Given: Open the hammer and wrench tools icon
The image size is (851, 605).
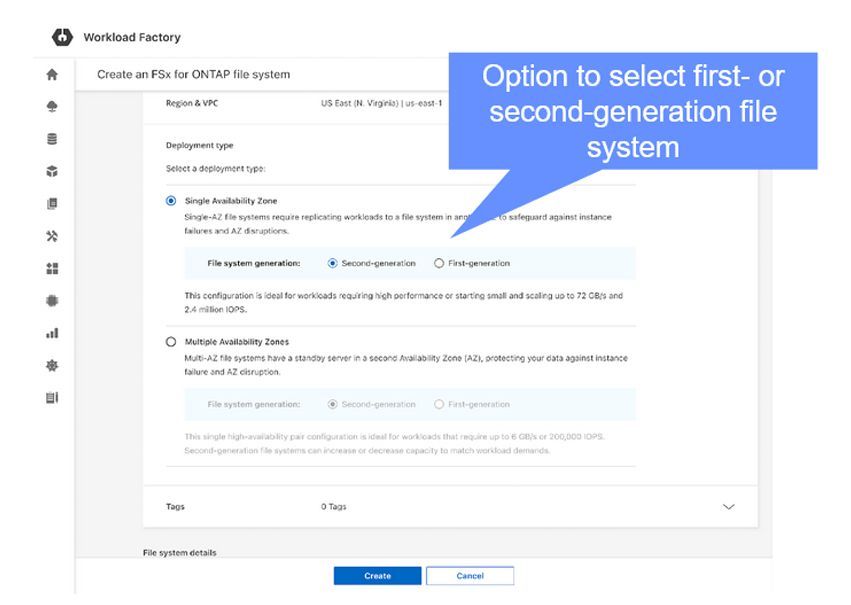Looking at the screenshot, I should click(x=52, y=236).
